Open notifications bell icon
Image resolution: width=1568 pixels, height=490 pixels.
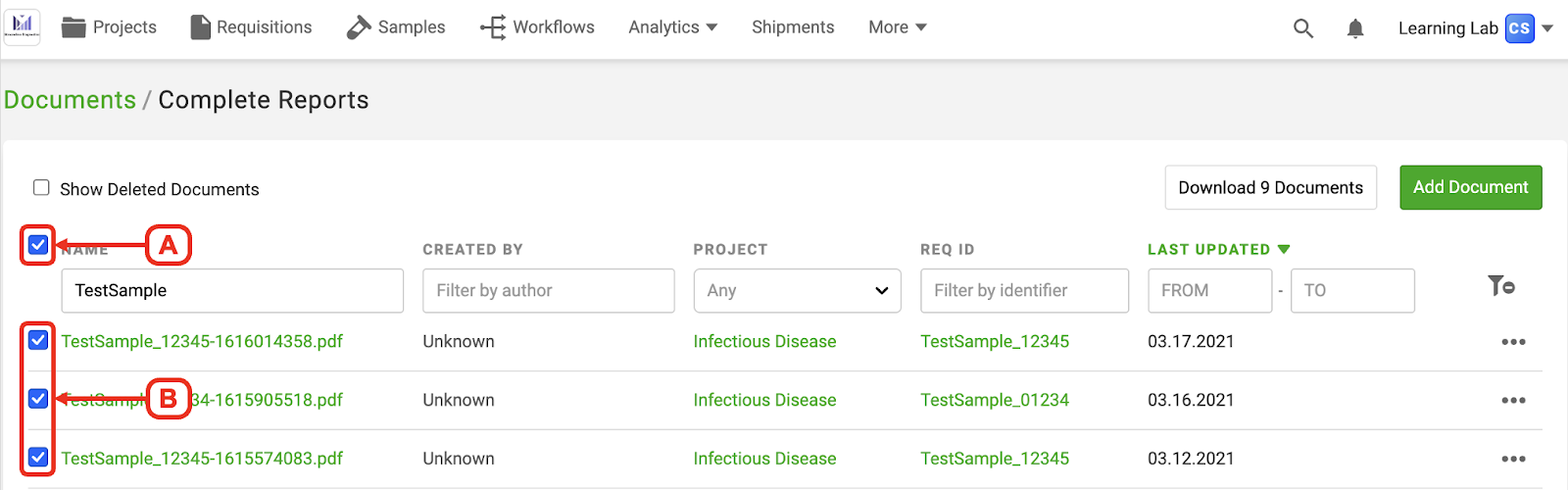[x=1355, y=28]
